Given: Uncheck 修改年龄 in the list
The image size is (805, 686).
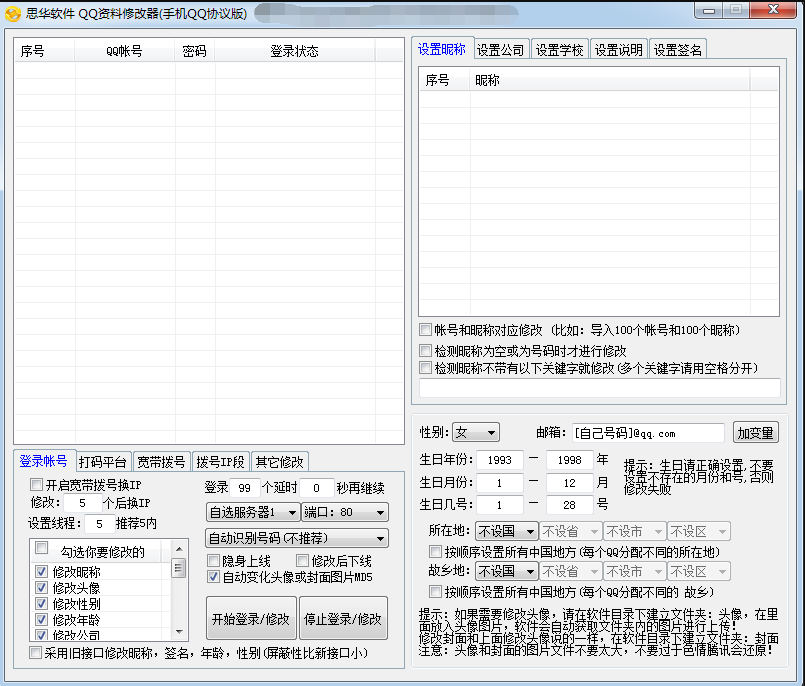Looking at the screenshot, I should [42, 619].
